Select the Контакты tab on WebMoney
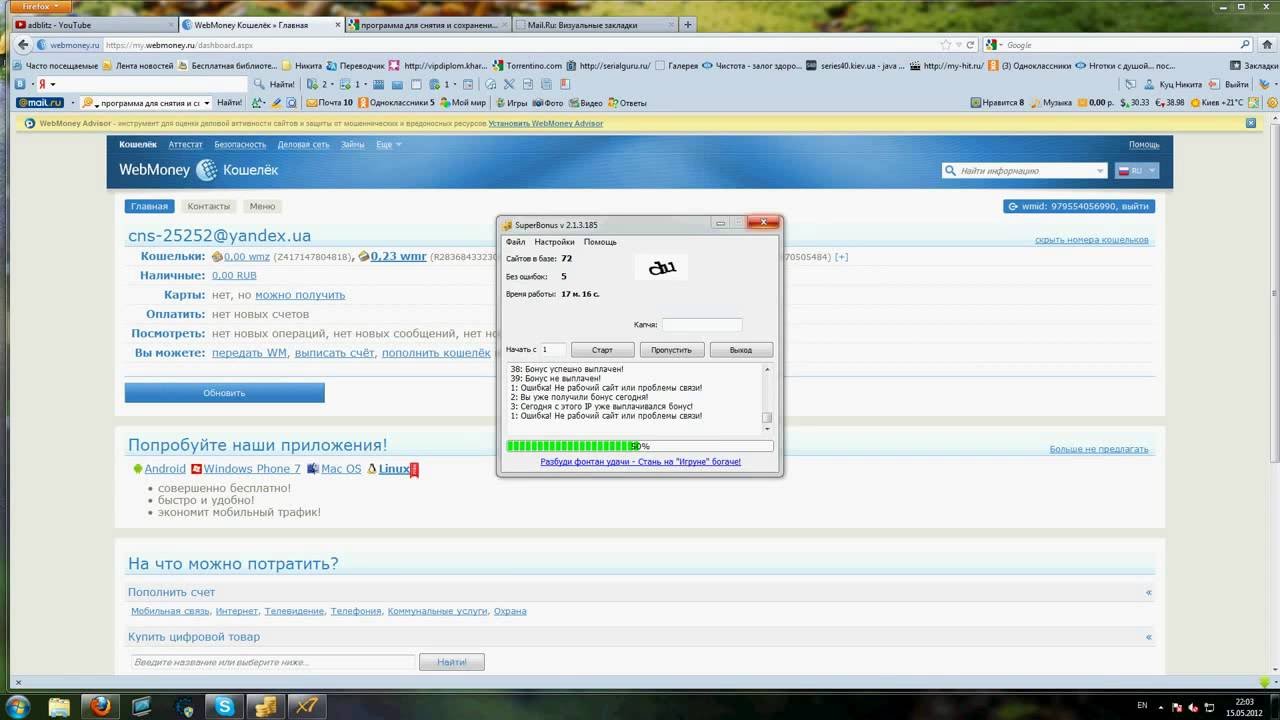 click(208, 206)
